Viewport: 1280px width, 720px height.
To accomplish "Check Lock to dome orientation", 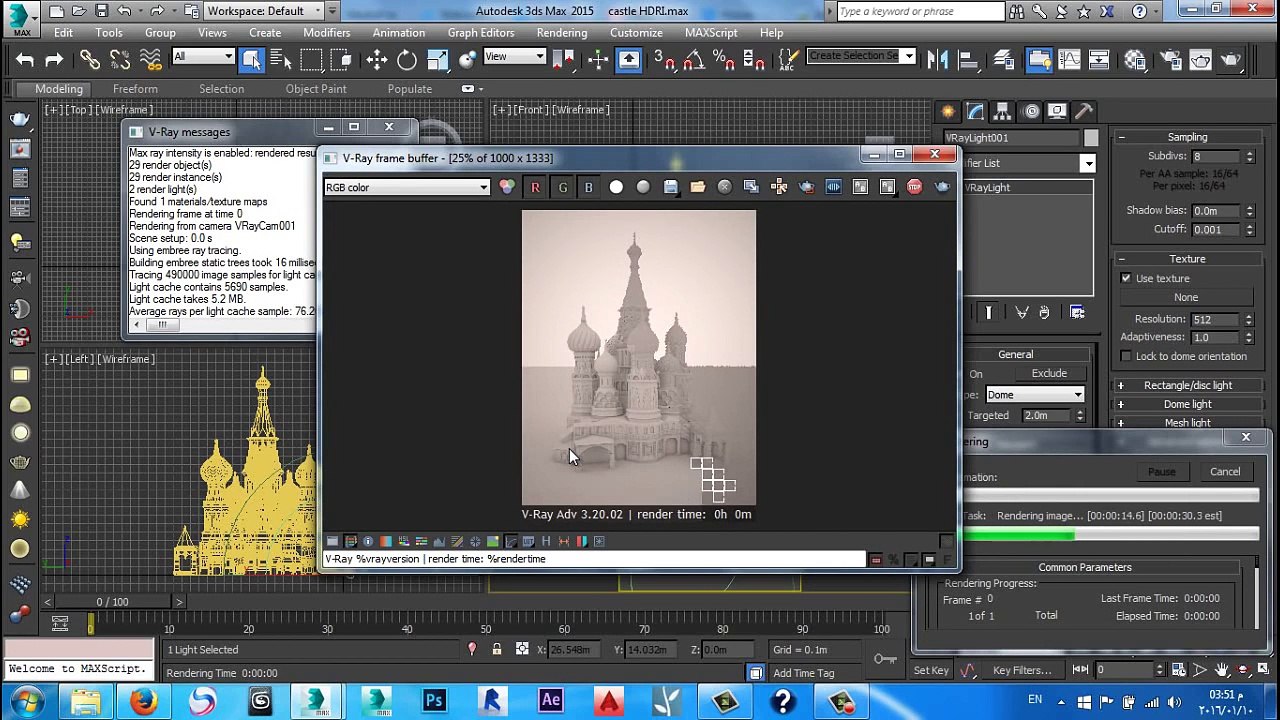I will click(x=1126, y=356).
